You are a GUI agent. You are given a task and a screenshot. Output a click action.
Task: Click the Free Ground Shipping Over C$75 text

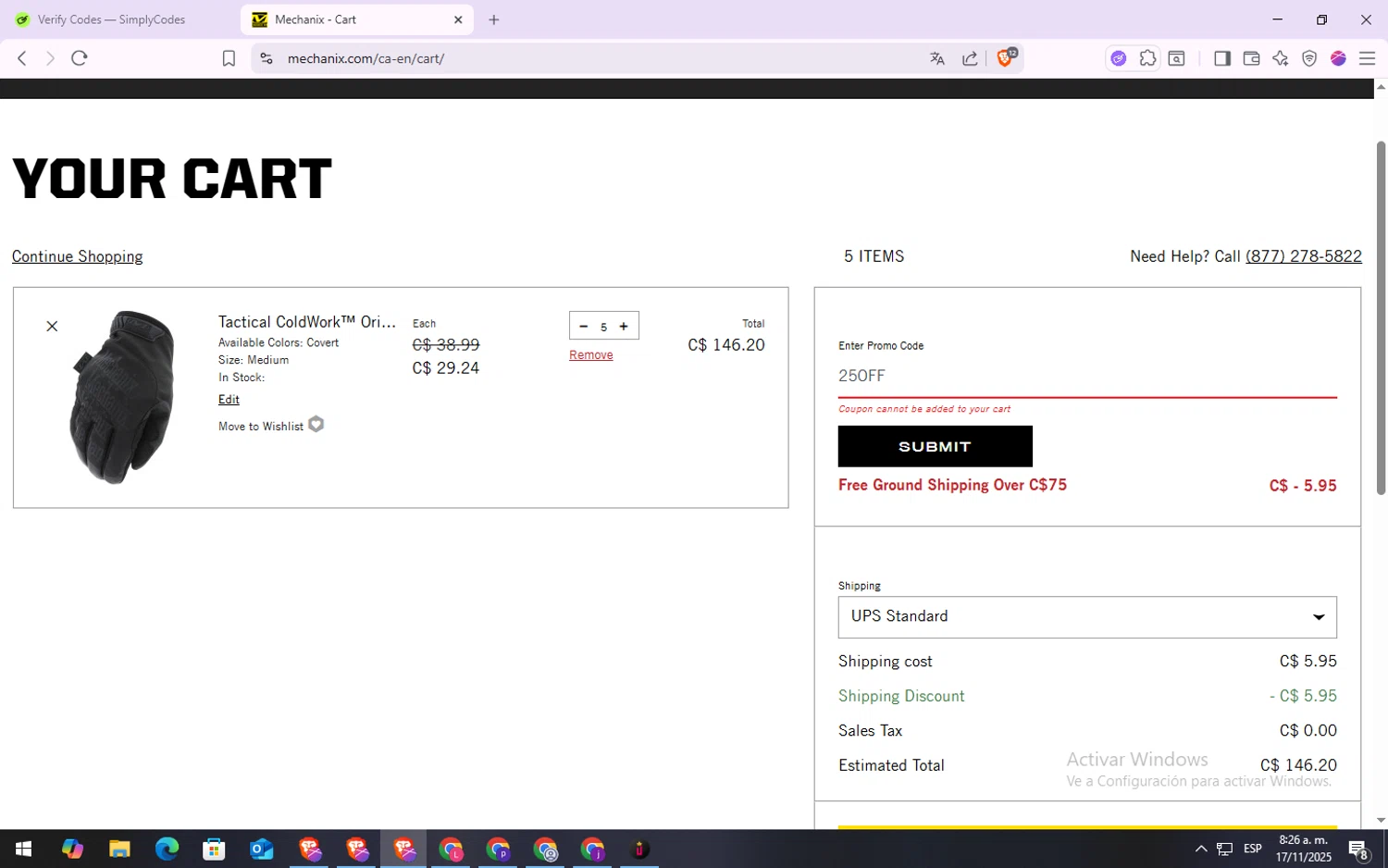click(x=952, y=485)
